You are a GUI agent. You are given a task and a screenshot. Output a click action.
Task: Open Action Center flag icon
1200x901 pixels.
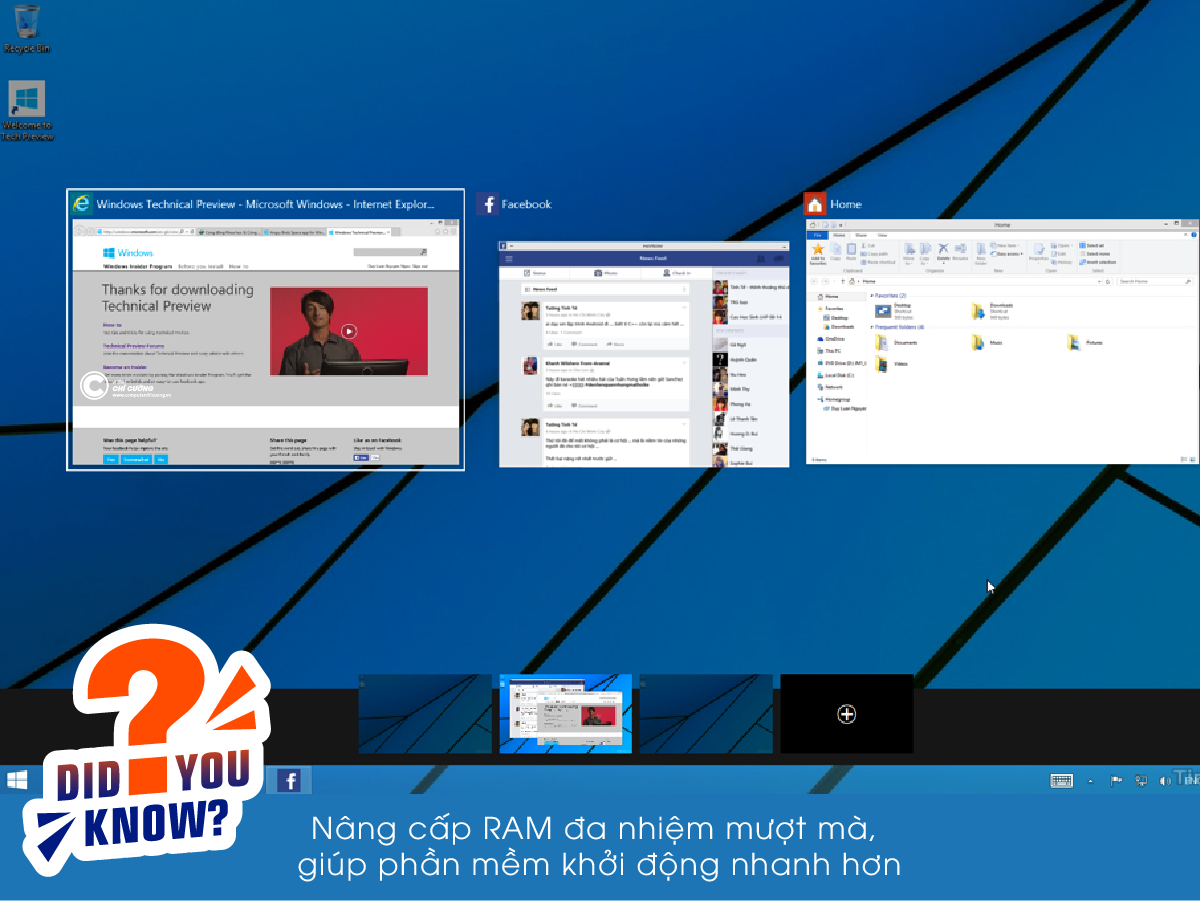click(1117, 780)
